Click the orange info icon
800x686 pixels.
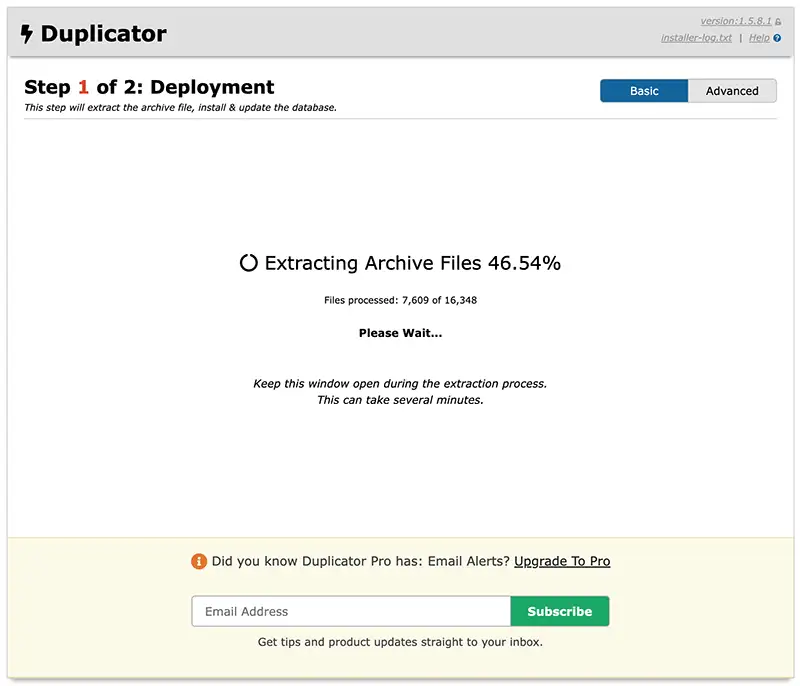199,561
